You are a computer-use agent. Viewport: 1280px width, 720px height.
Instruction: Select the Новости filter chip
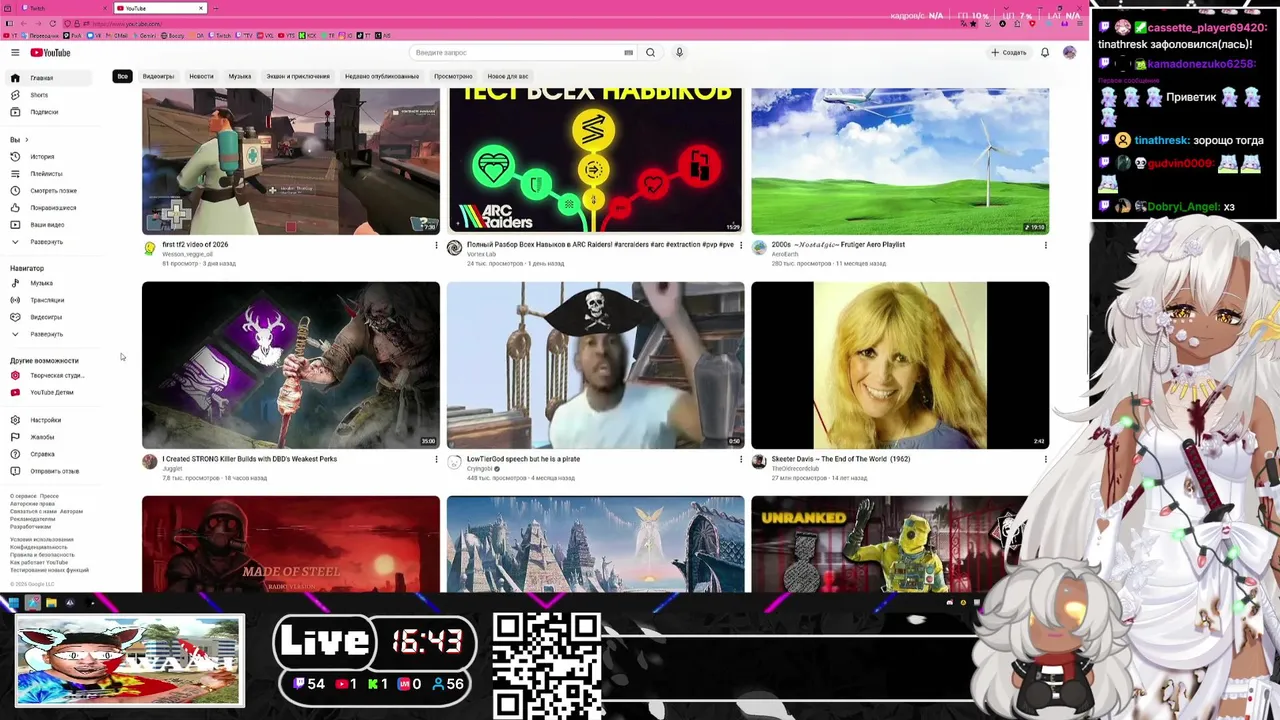tap(201, 76)
